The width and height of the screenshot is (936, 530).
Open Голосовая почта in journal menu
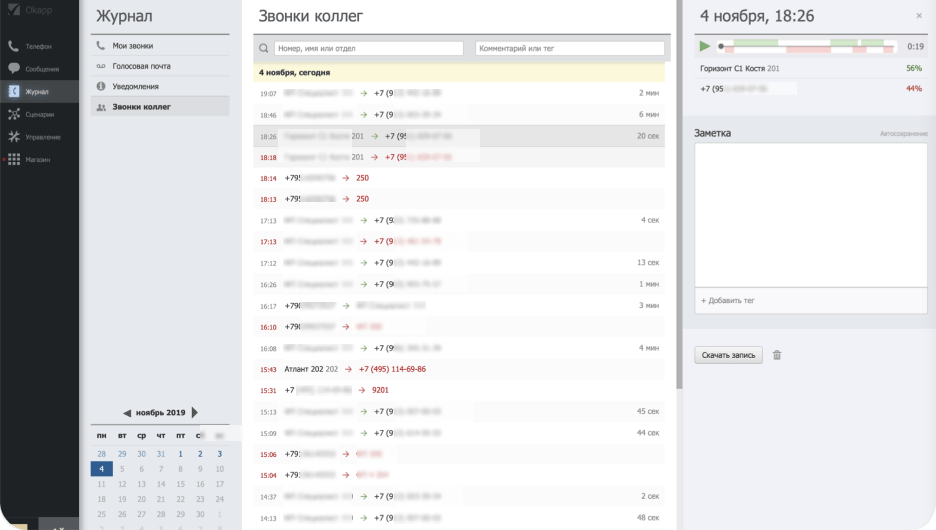141,66
